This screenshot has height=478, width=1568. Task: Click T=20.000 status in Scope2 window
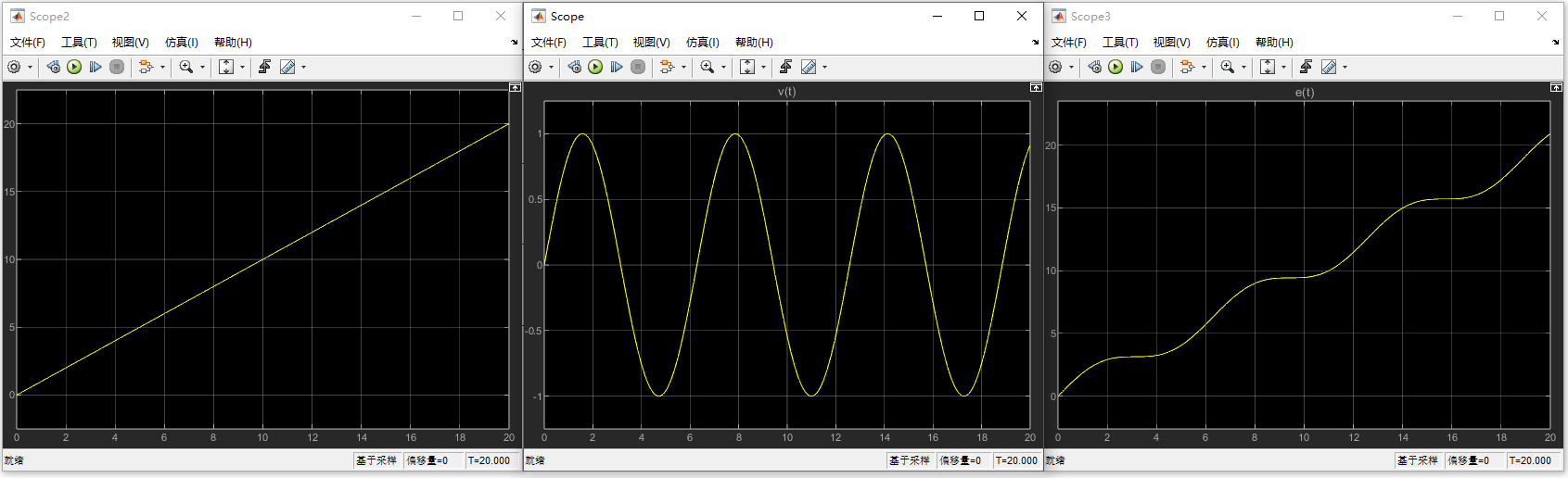[490, 460]
